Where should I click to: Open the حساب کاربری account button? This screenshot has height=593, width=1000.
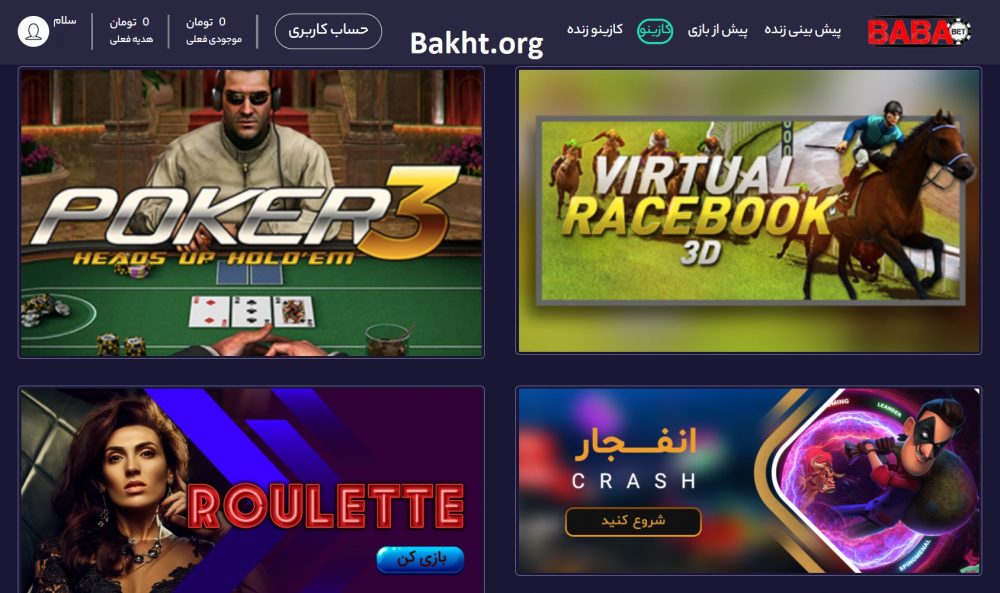(328, 31)
